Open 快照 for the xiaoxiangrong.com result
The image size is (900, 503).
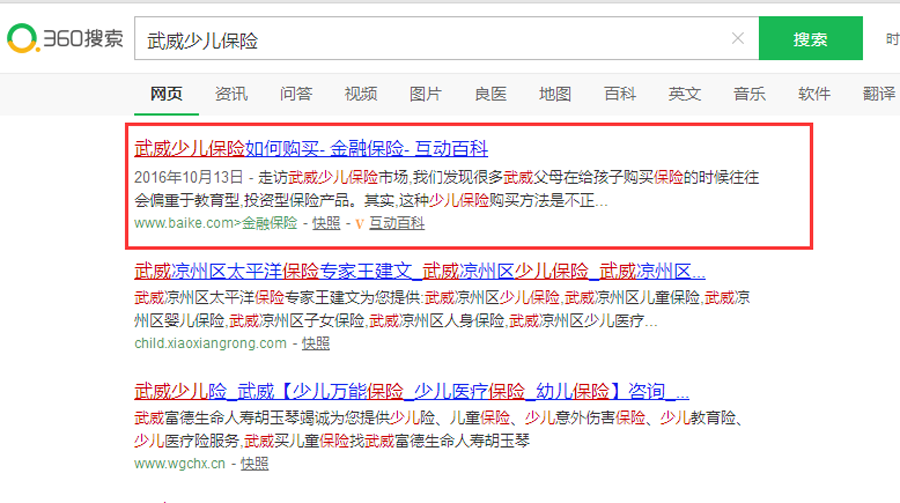point(316,343)
